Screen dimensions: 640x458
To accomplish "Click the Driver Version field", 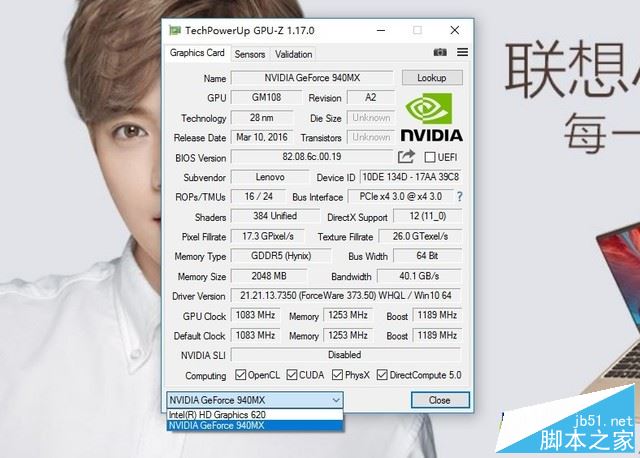I will (346, 295).
